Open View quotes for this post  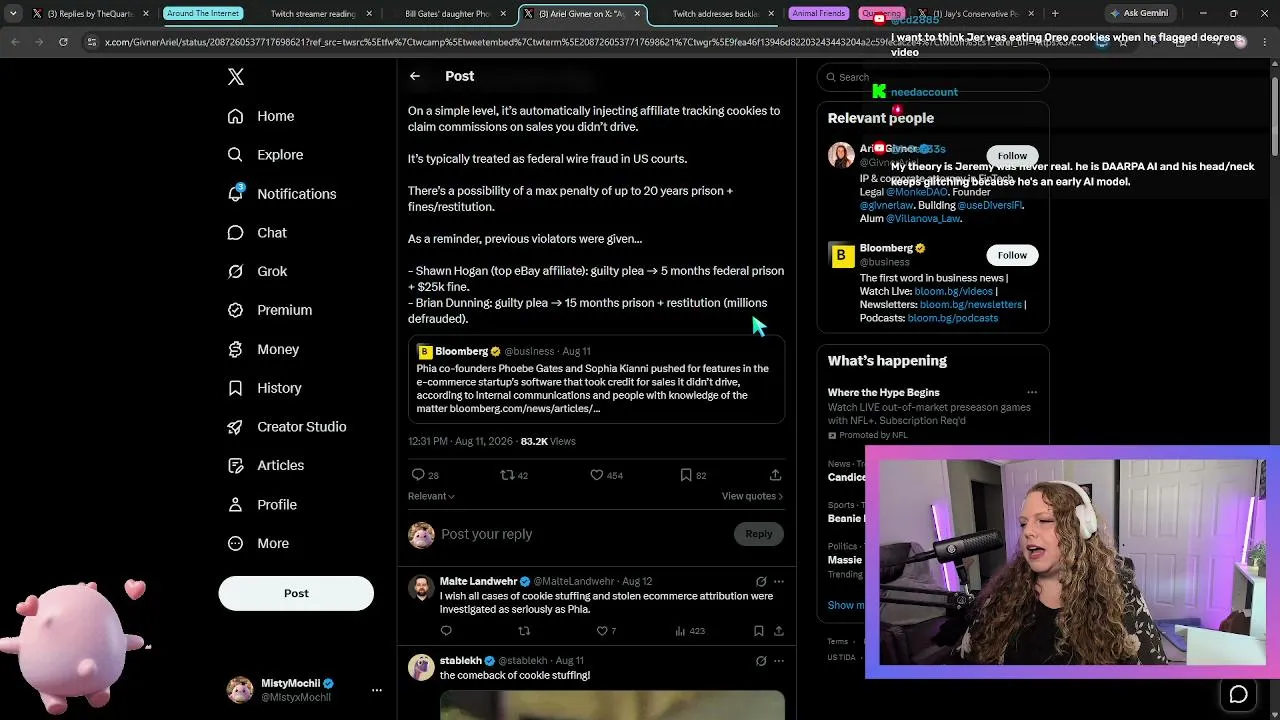752,496
